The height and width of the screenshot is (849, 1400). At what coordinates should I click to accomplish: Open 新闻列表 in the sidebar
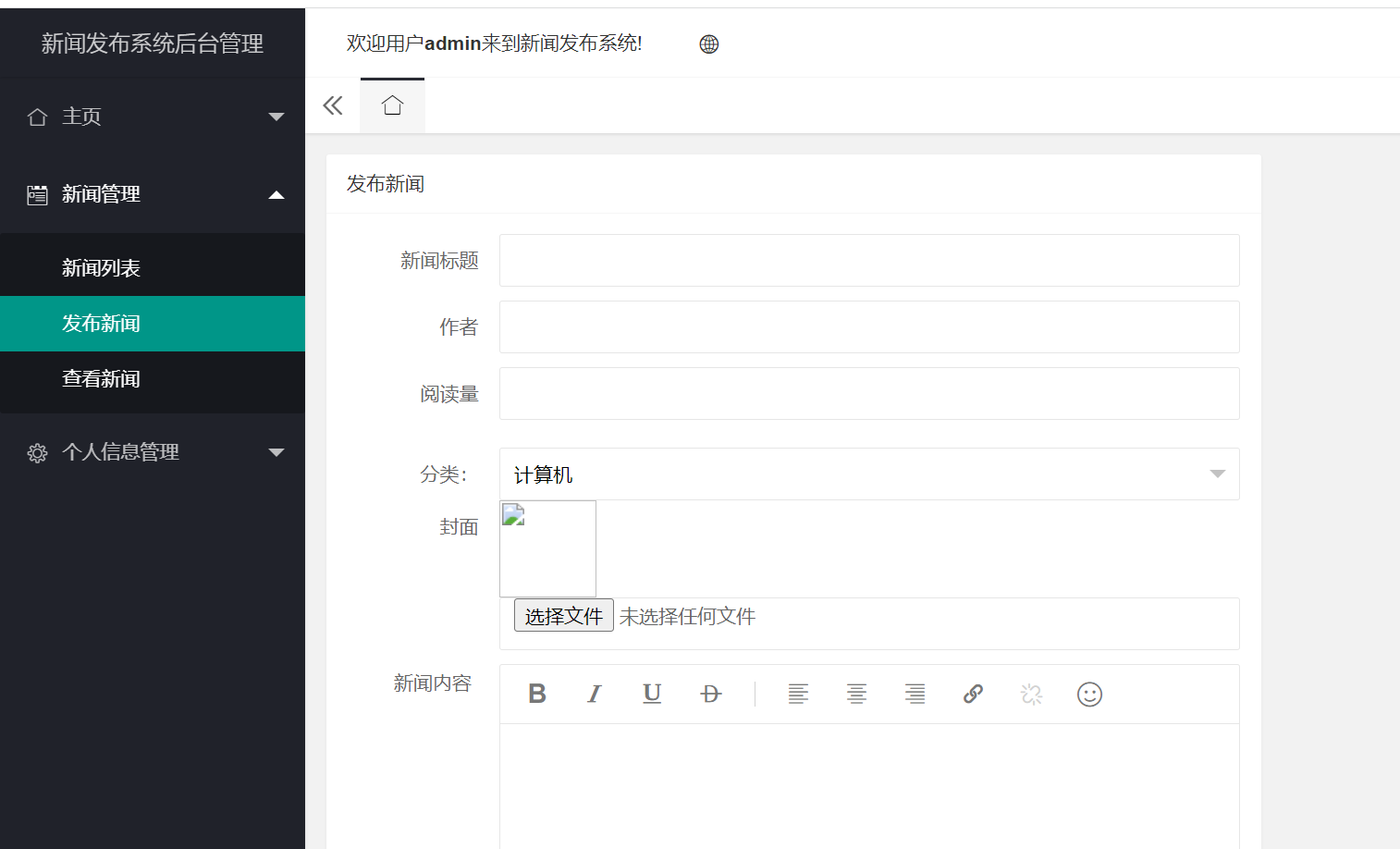tap(153, 268)
